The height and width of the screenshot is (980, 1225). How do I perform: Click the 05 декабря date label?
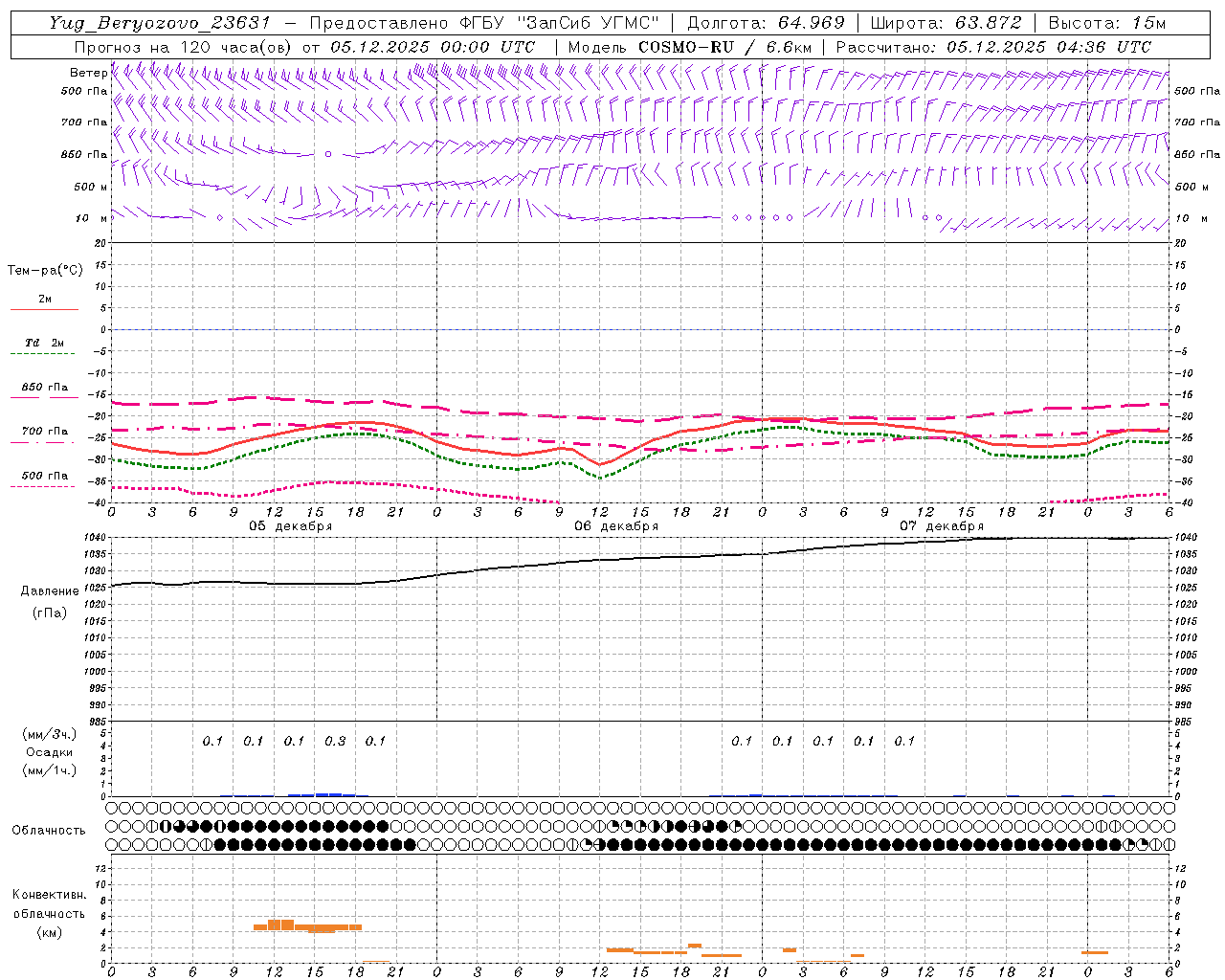coord(290,526)
